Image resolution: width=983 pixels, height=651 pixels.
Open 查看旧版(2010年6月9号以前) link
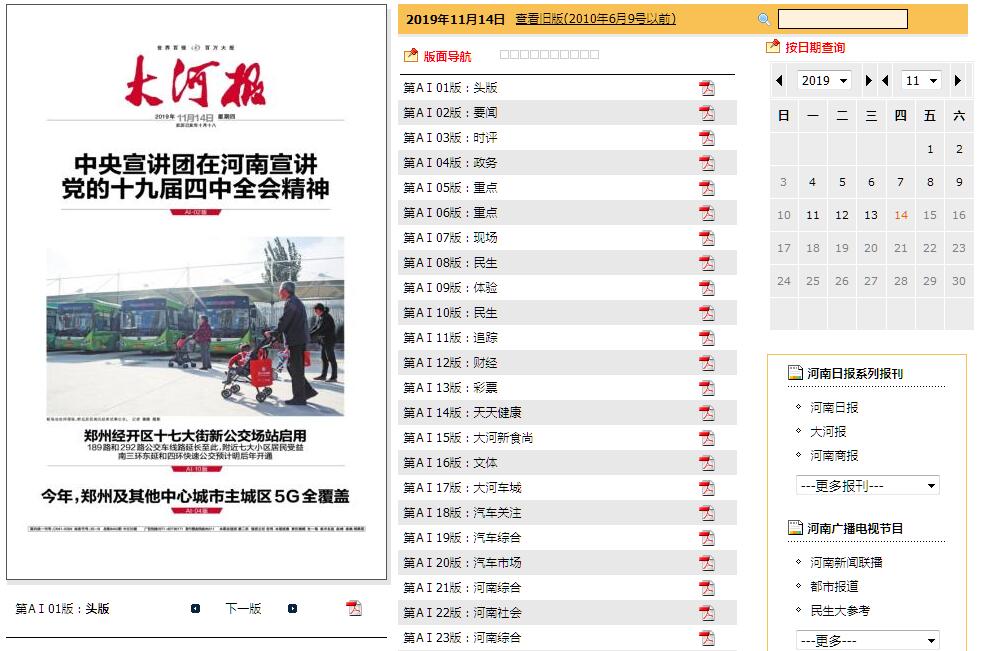(x=596, y=19)
